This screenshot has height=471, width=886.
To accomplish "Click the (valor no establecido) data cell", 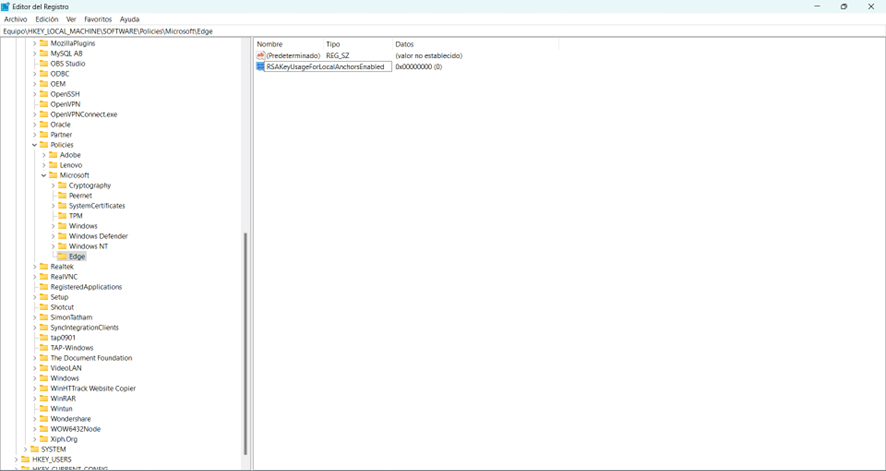I will 429,56.
